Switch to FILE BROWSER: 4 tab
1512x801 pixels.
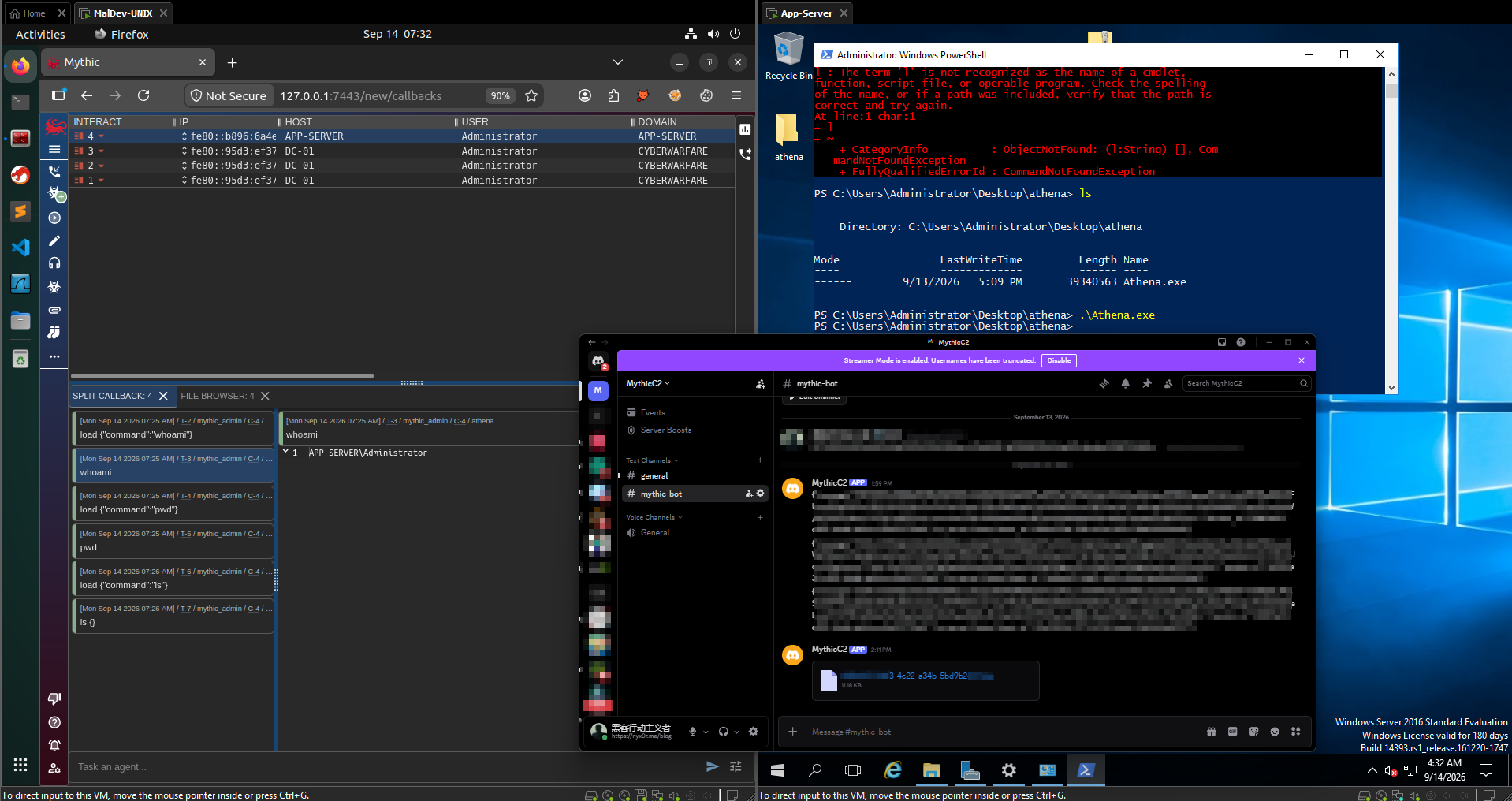pyautogui.click(x=218, y=396)
